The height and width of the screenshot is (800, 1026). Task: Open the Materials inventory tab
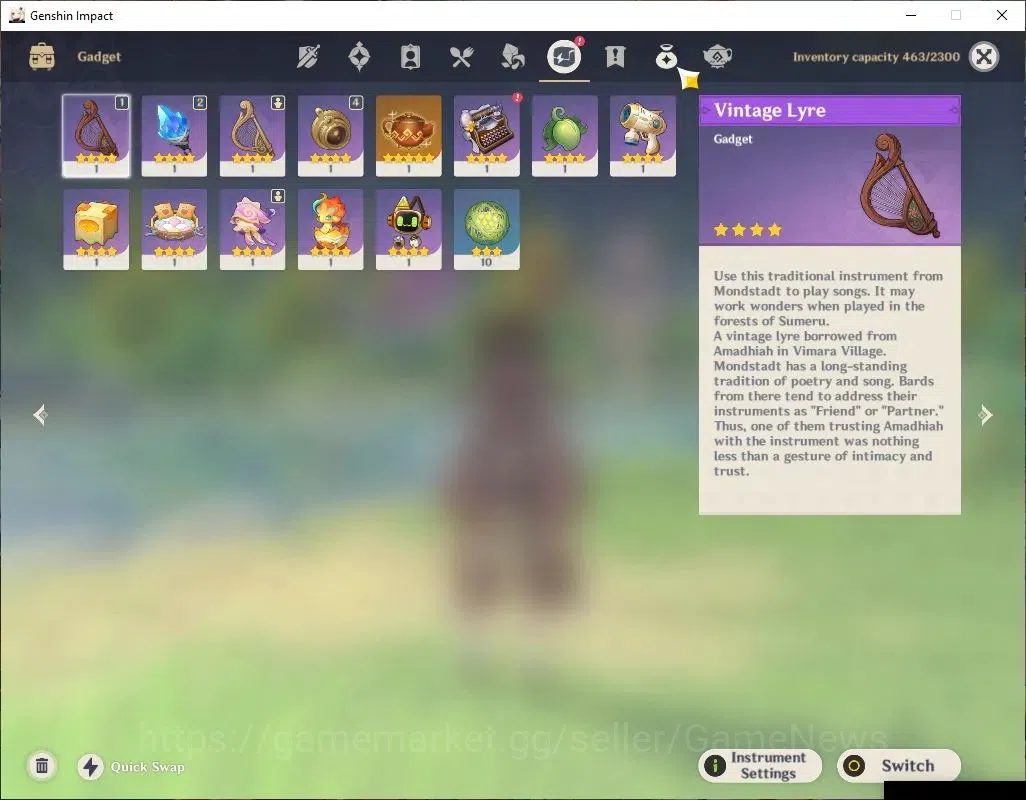(512, 57)
